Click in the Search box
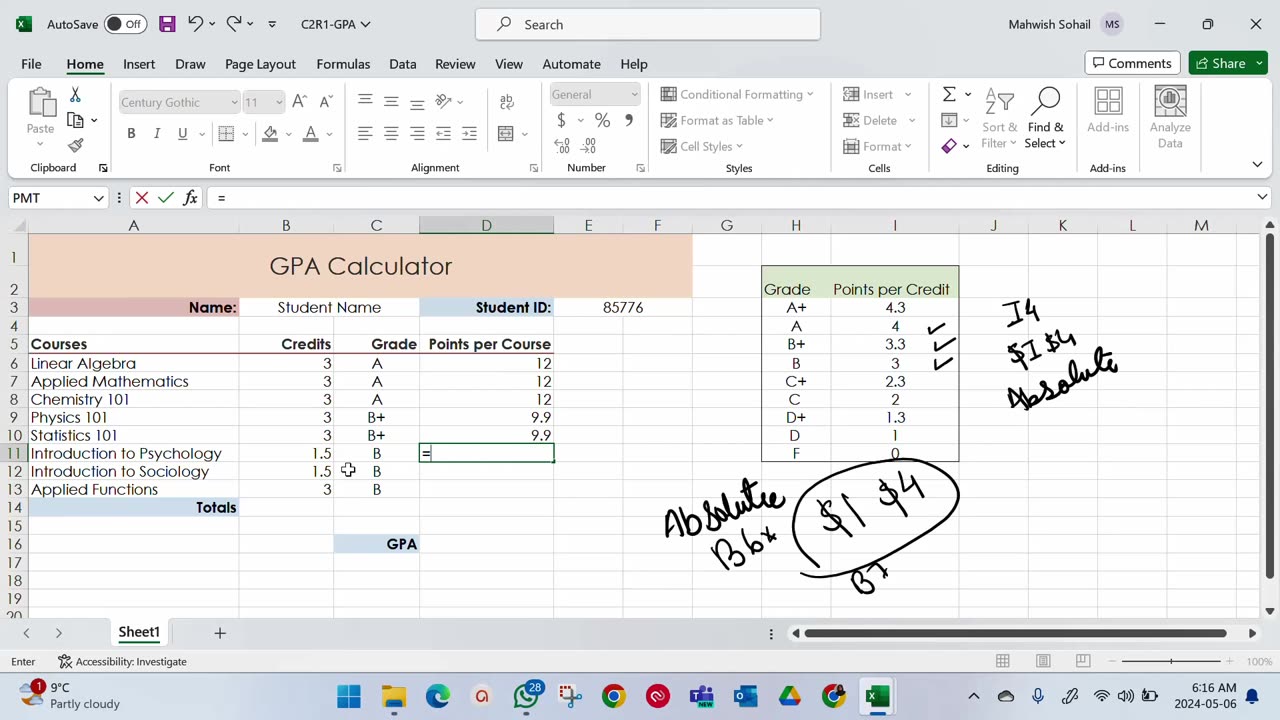This screenshot has height=720, width=1280. (648, 24)
